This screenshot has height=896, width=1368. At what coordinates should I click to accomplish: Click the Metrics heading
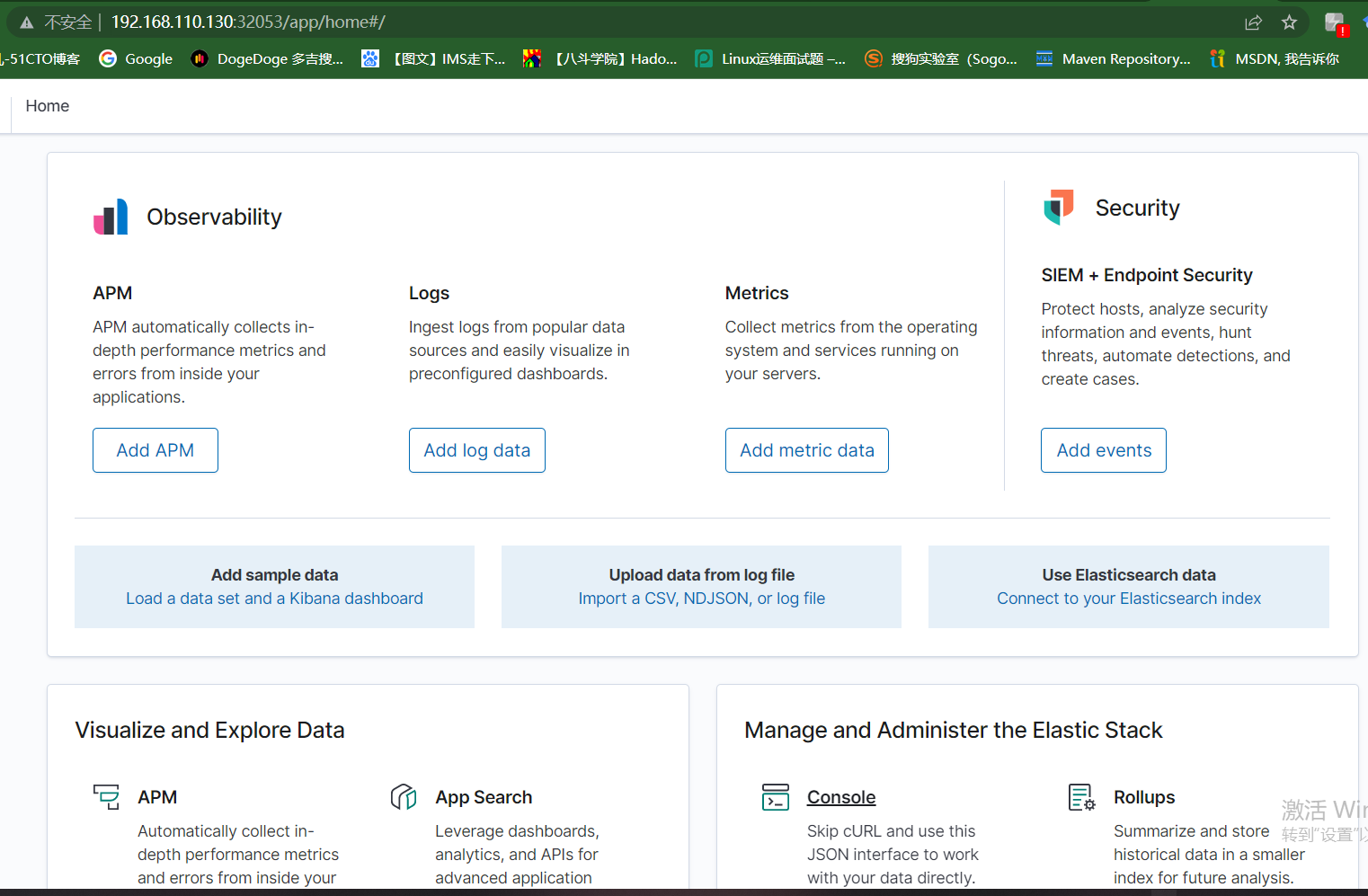757,293
